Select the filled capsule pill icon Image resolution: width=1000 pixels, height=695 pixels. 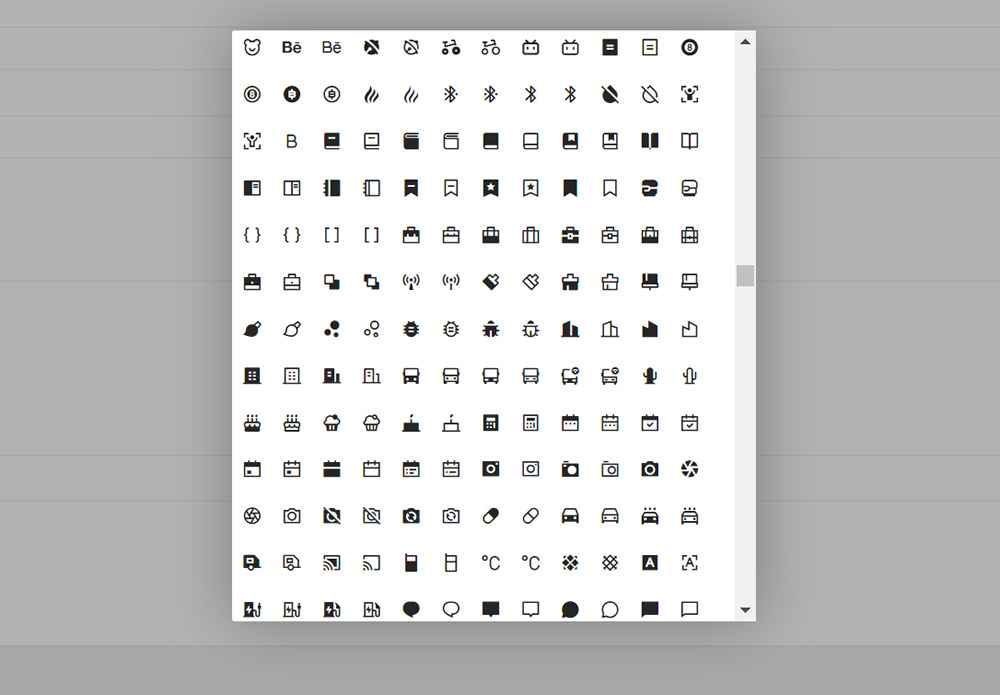[490, 516]
